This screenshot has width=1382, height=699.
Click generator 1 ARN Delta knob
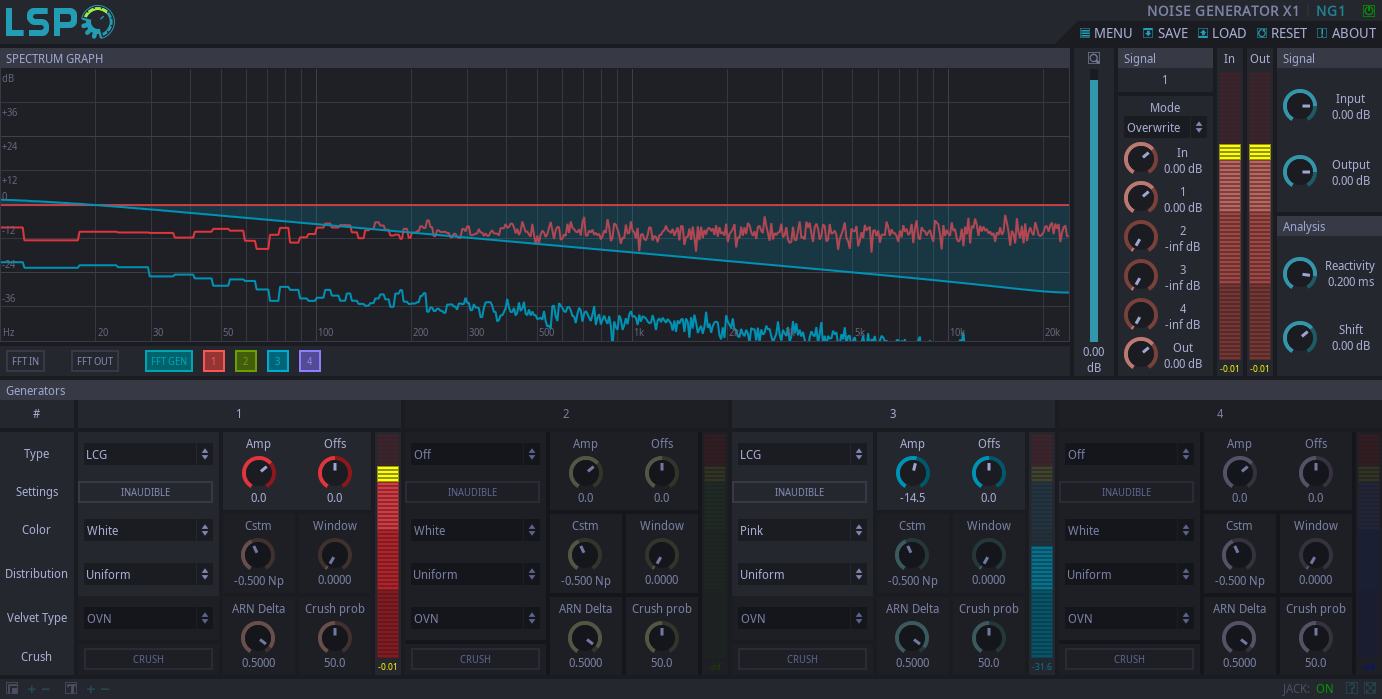(x=258, y=637)
